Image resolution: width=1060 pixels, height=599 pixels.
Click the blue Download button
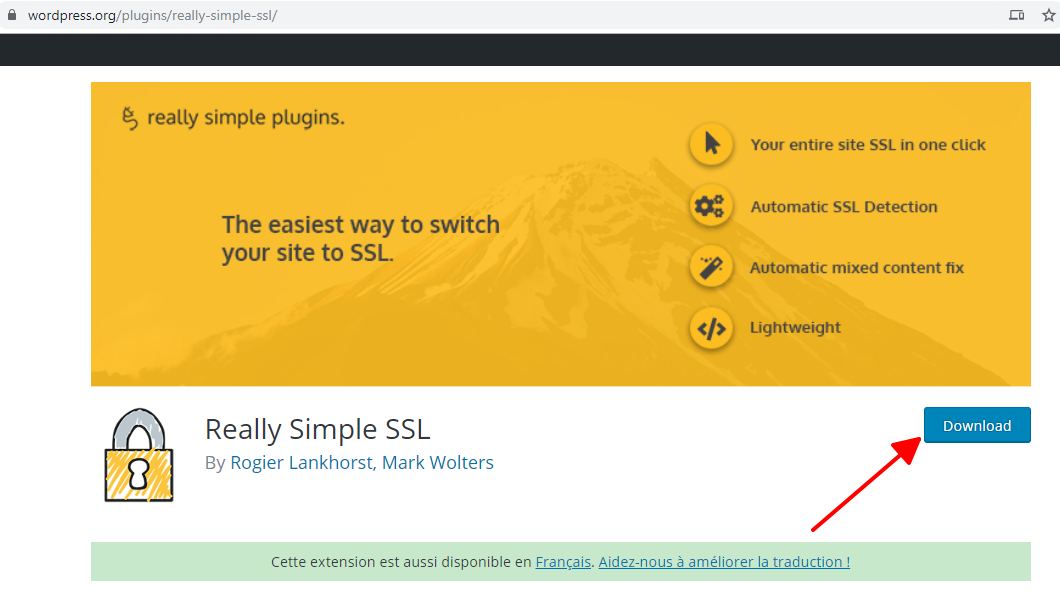[x=977, y=425]
